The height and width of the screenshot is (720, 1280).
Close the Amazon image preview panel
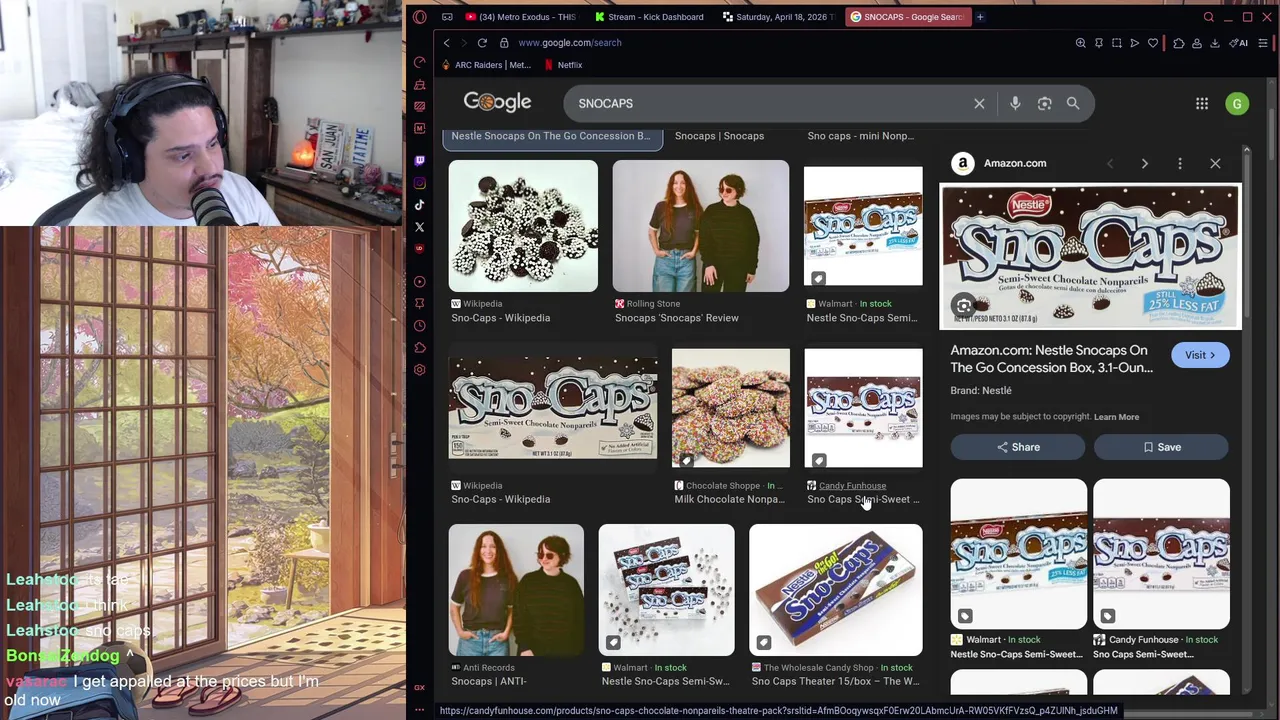pos(1215,163)
